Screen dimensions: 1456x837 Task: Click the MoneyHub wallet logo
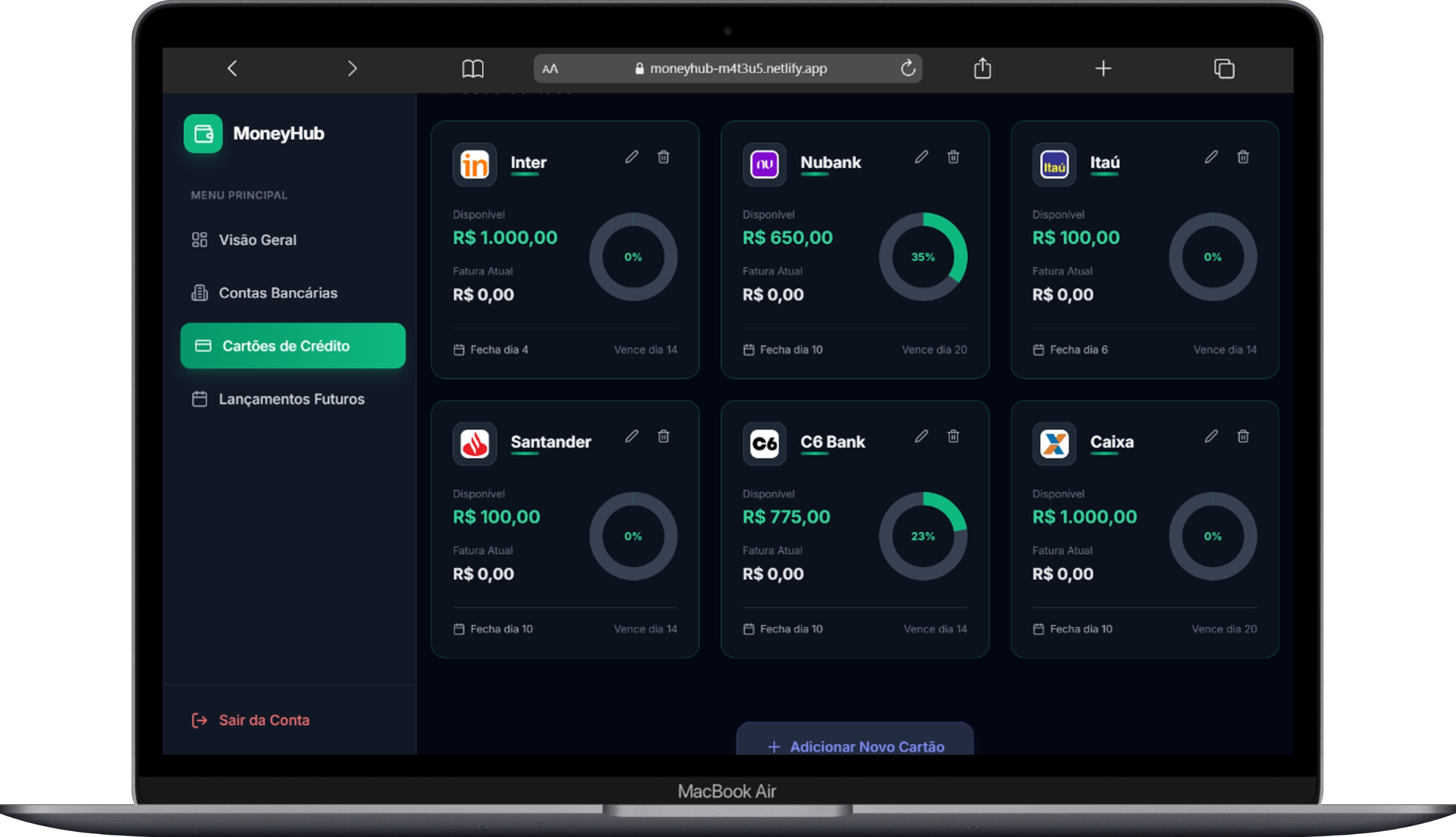tap(202, 134)
